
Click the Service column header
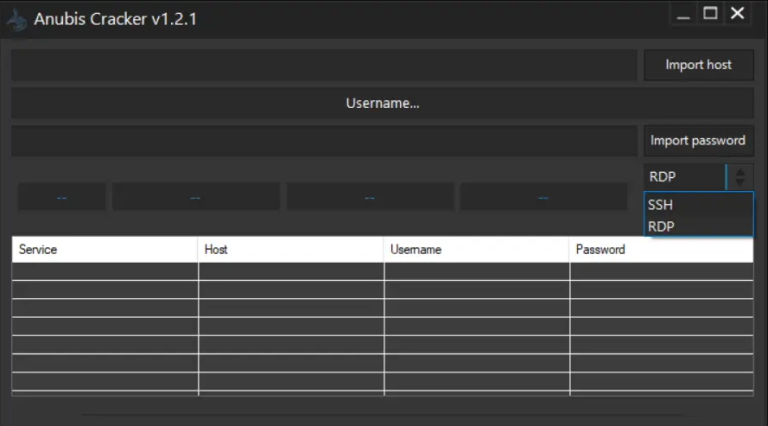click(x=105, y=250)
